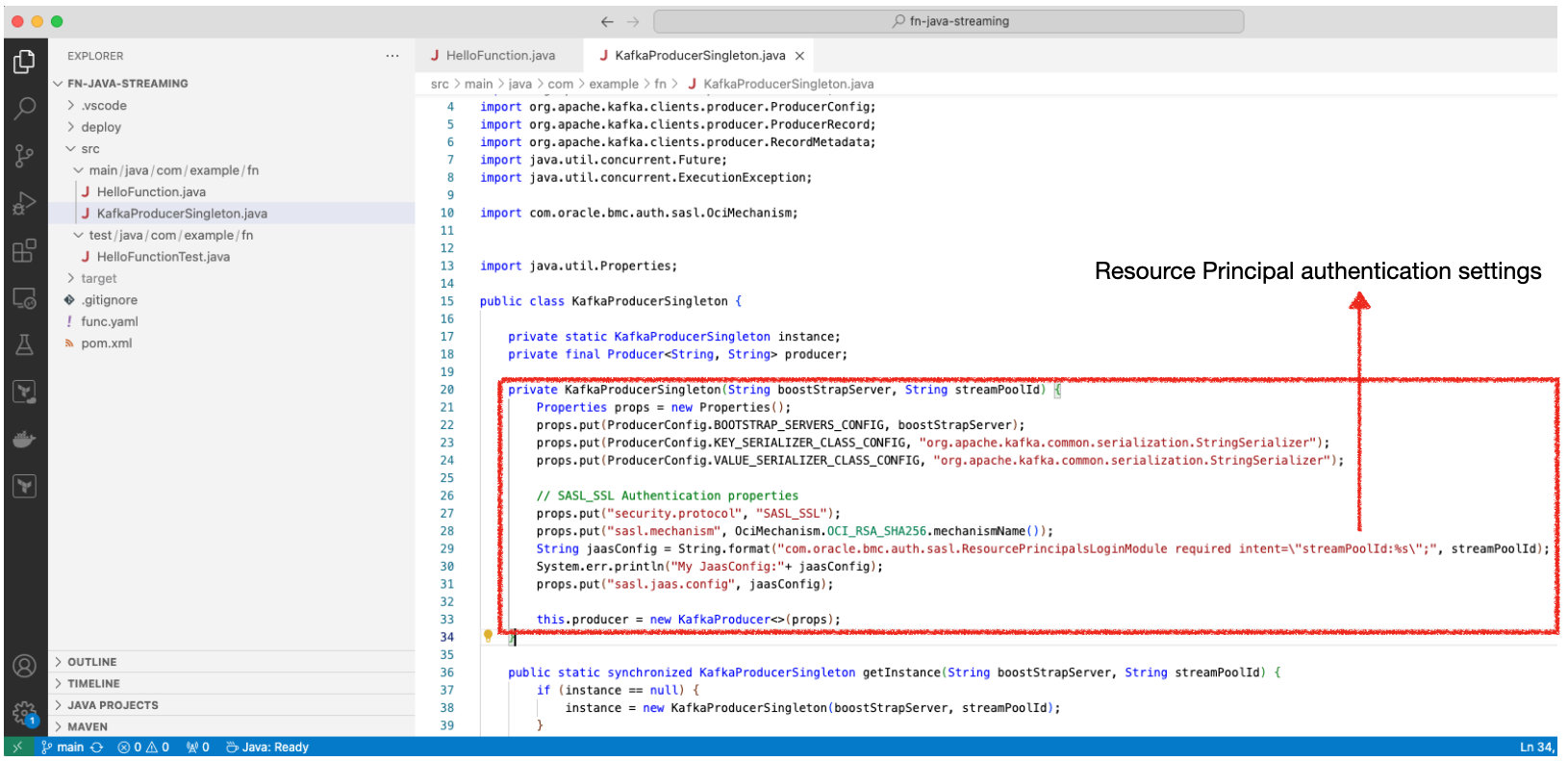Image resolution: width=1568 pixels, height=761 pixels.
Task: Open the Manage gear settings icon
Action: coord(25,713)
